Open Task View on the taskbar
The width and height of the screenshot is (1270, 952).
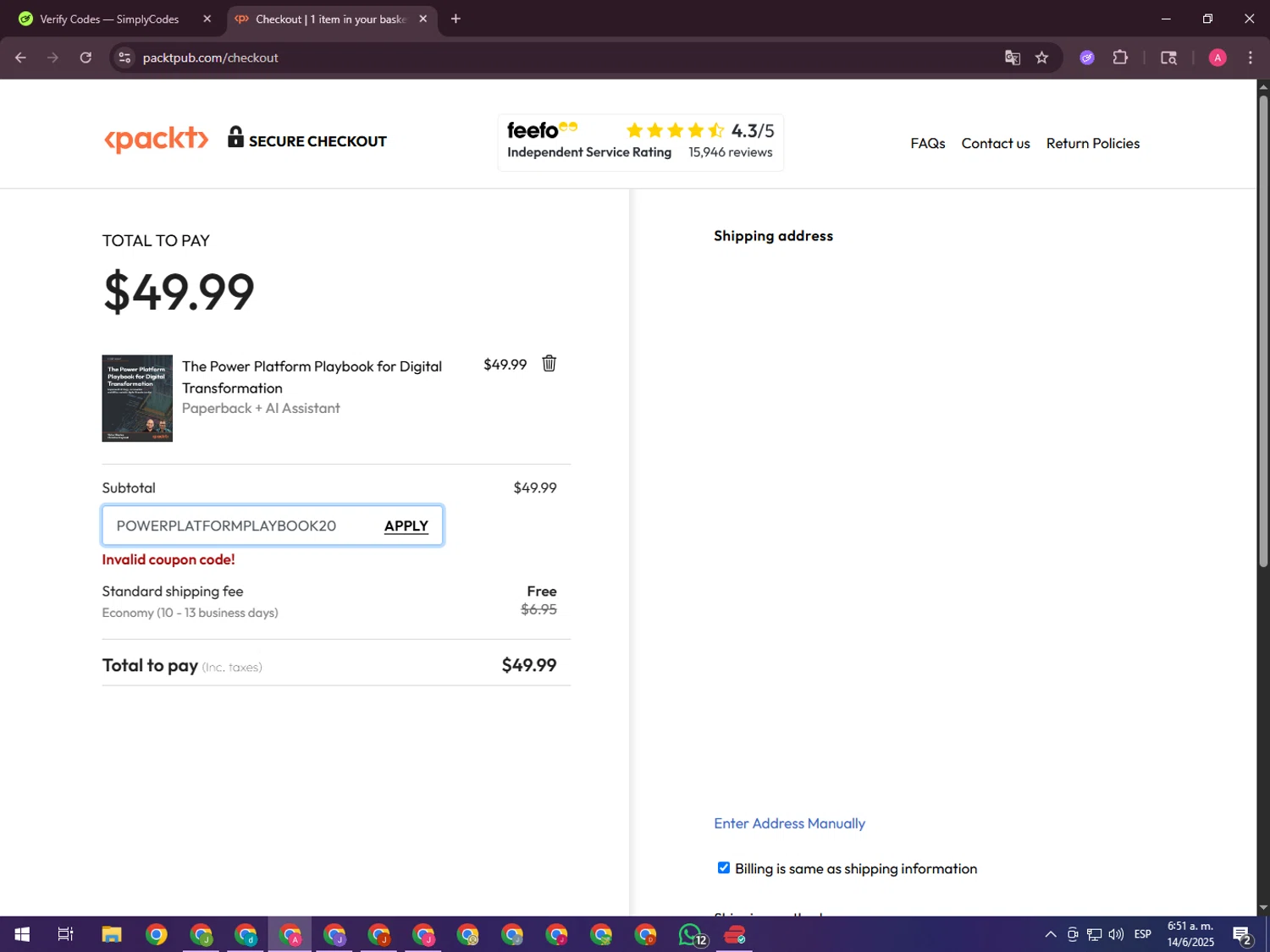pyautogui.click(x=65, y=934)
